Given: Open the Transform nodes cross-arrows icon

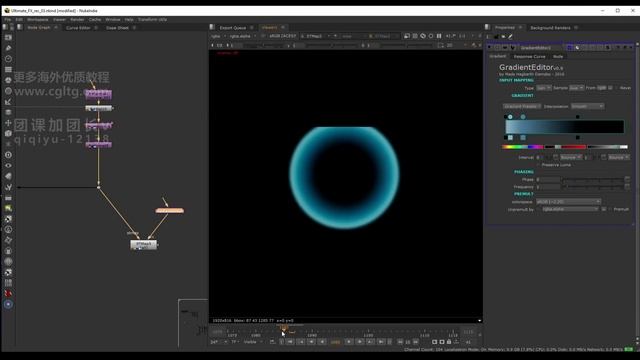Looking at the screenshot, I should point(8,123).
